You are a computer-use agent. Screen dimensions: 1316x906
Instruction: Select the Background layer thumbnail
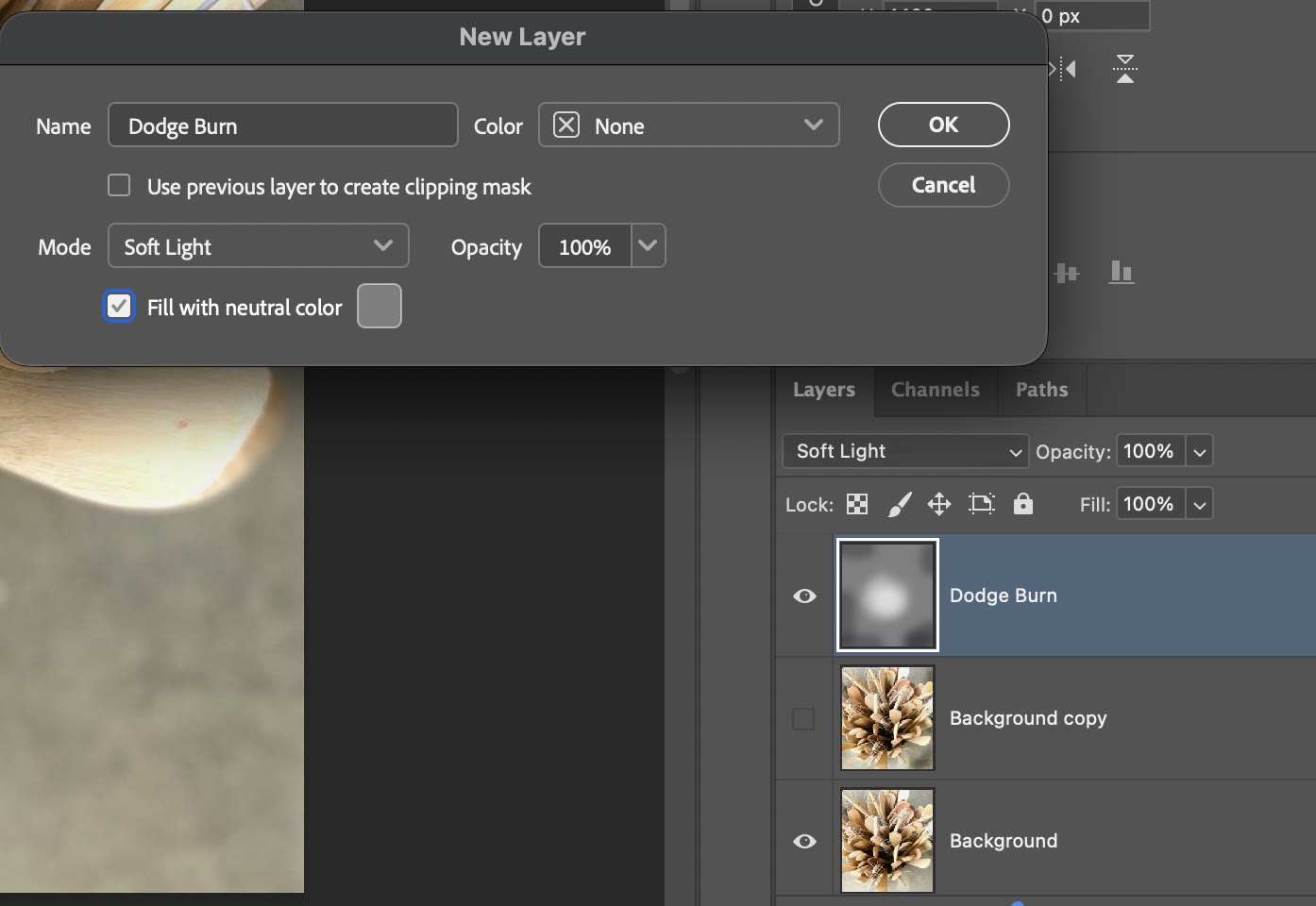[x=887, y=841]
